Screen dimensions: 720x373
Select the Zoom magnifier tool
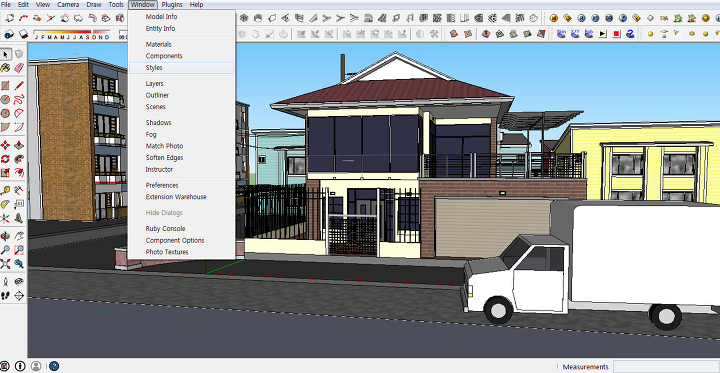(x=6, y=250)
